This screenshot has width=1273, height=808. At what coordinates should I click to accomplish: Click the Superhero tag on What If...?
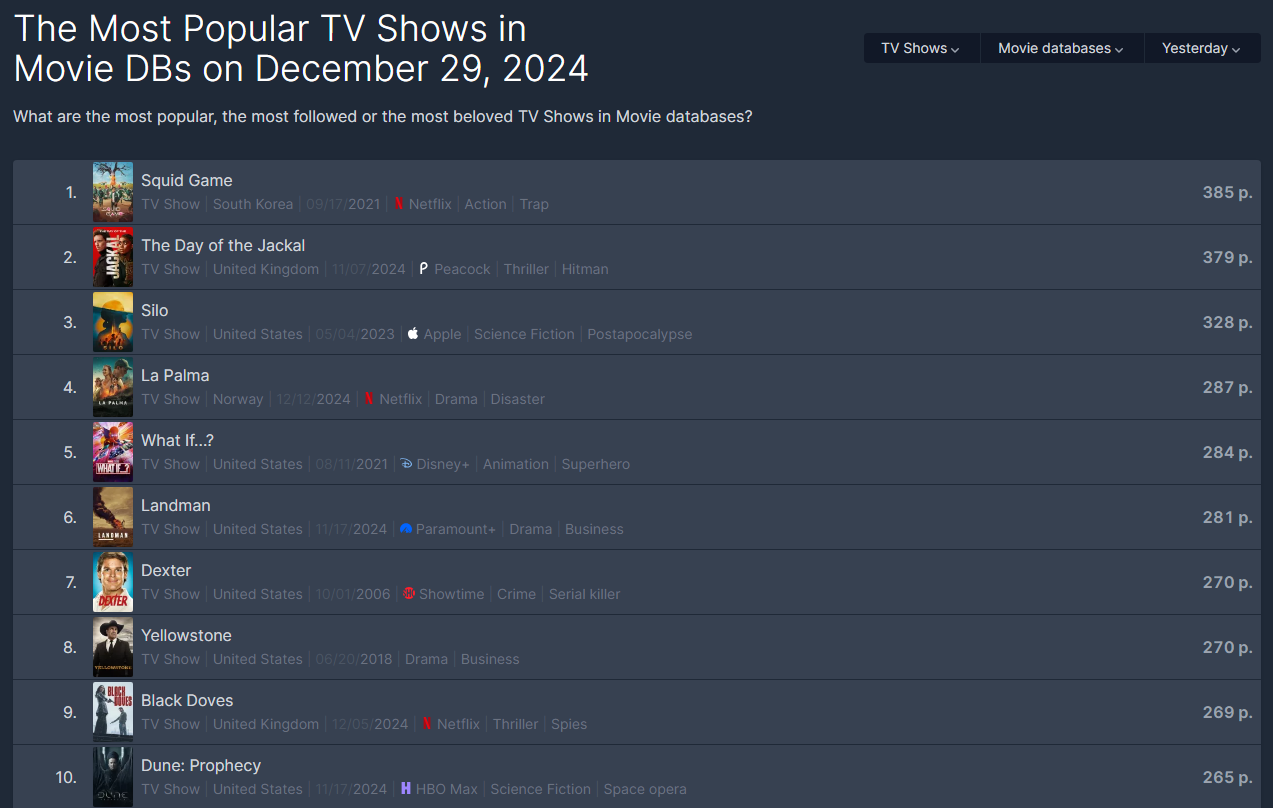596,464
